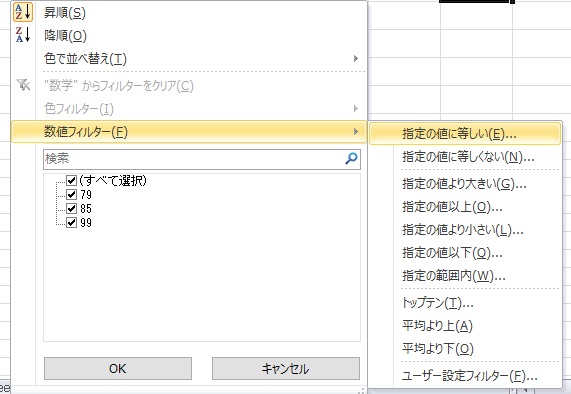
Task: Choose 指定の値に等しくない(N)... filter
Action: coord(465,157)
